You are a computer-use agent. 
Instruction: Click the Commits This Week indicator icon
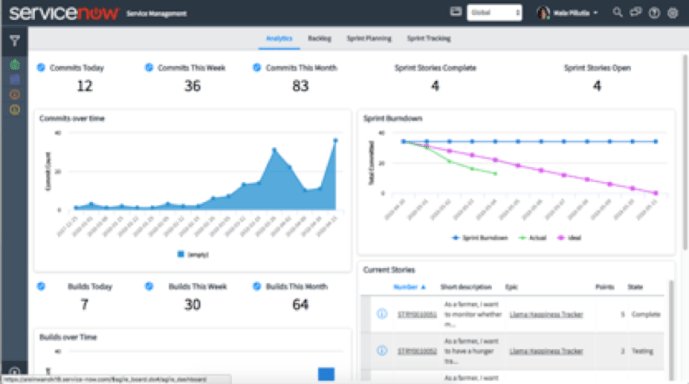(149, 68)
